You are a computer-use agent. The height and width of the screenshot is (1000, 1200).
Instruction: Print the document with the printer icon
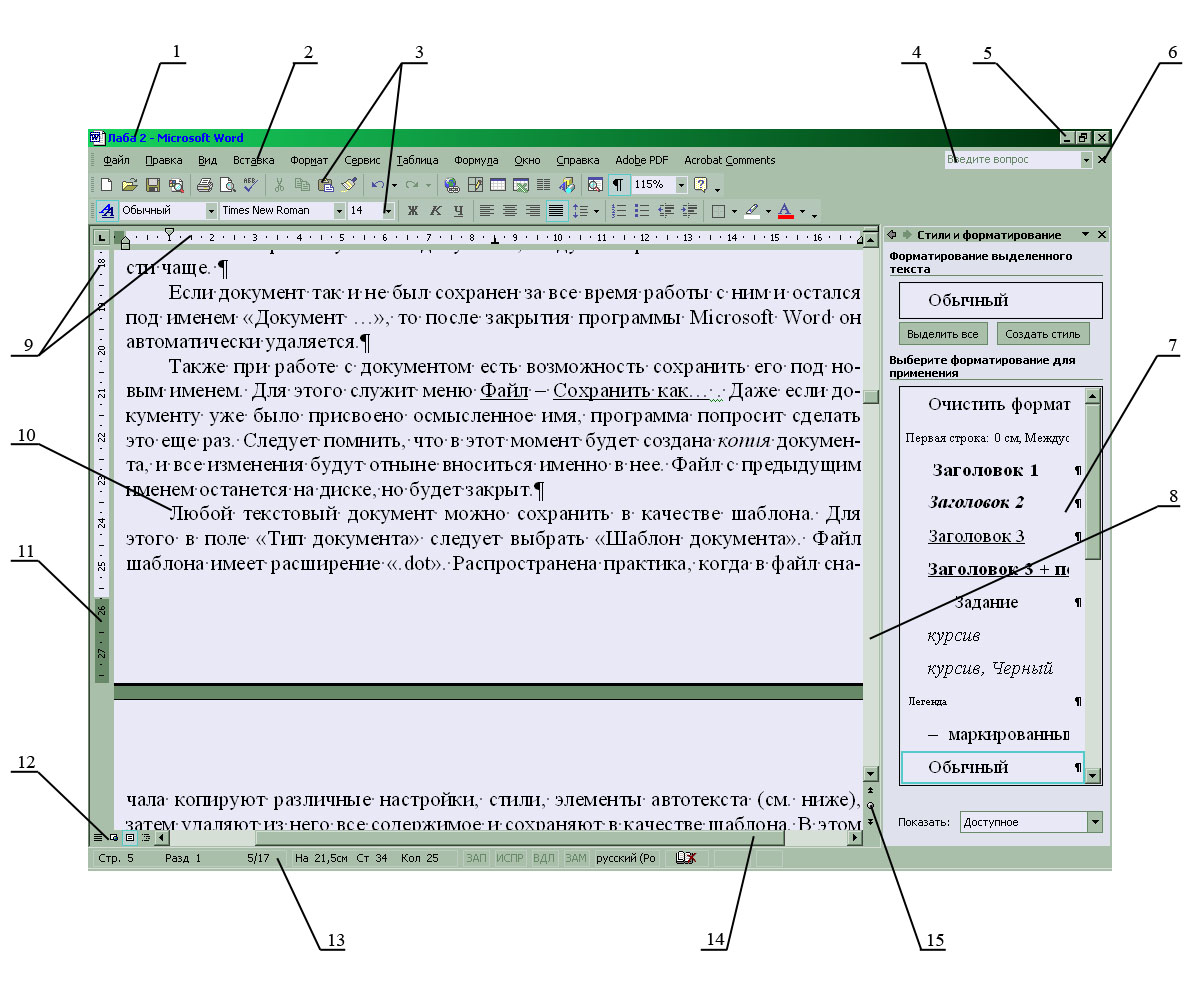(x=204, y=185)
